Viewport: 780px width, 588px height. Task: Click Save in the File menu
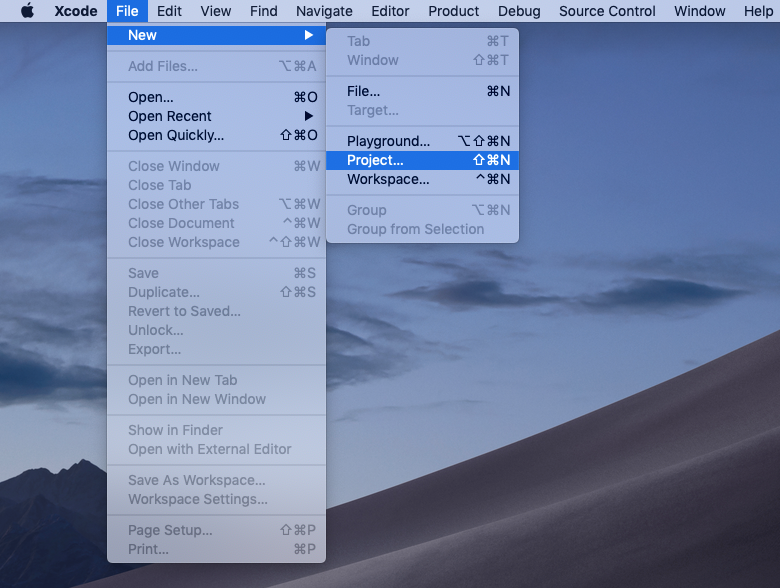[x=216, y=273]
